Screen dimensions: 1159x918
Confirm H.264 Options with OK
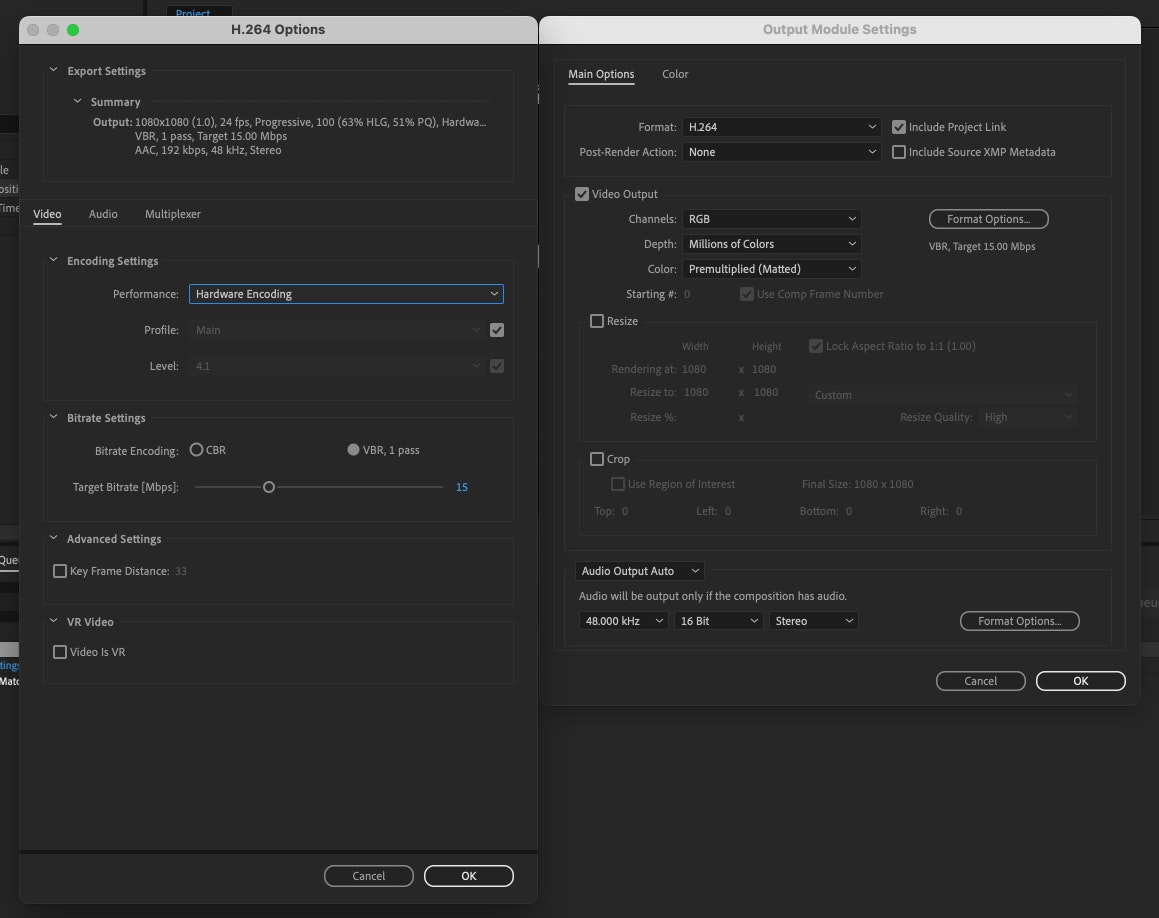point(469,876)
